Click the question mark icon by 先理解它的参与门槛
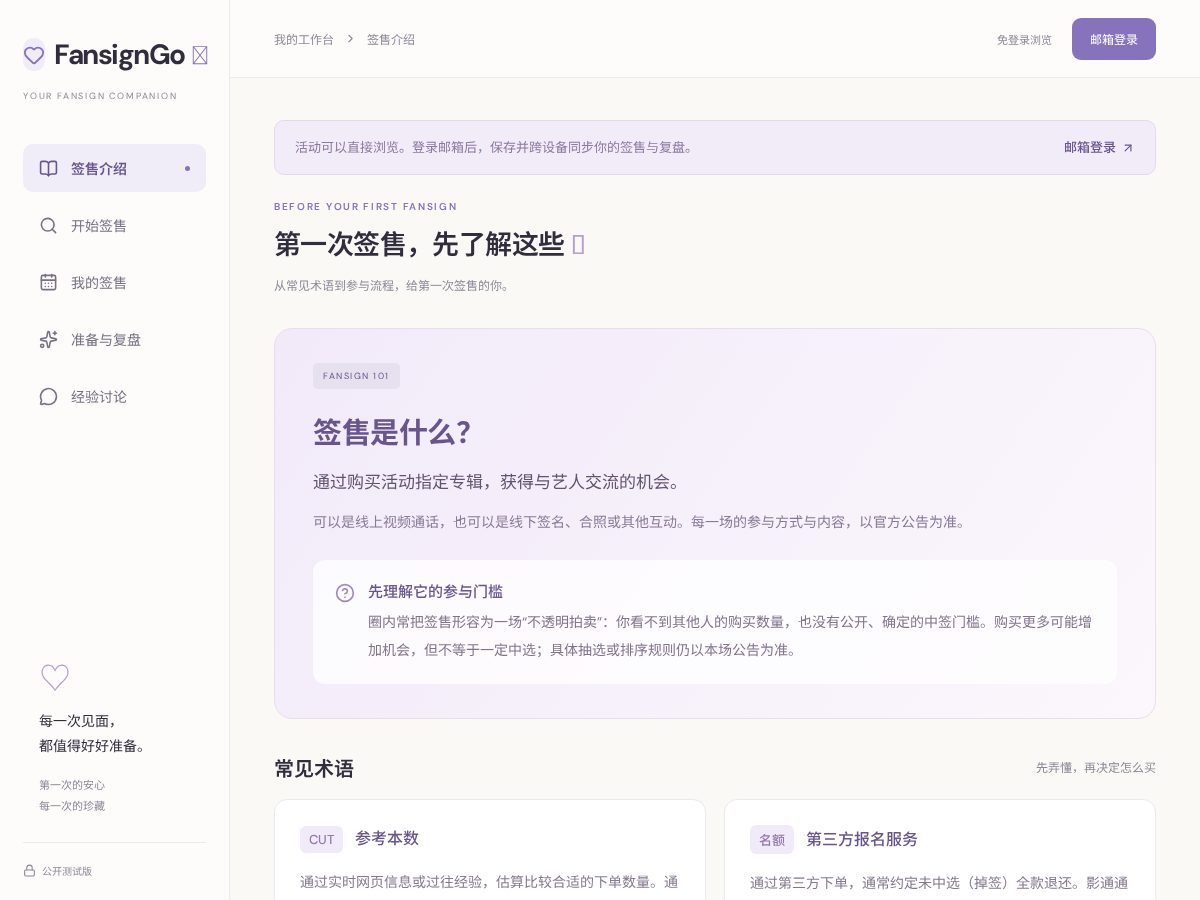 coord(345,593)
